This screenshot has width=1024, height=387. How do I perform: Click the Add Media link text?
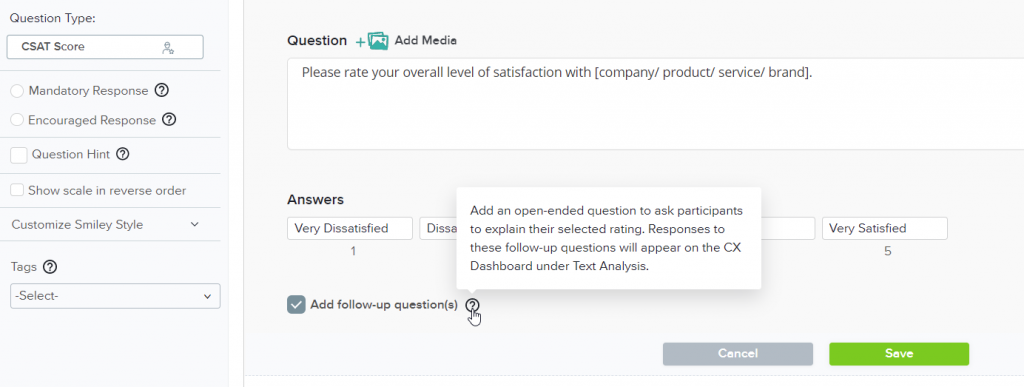pos(425,40)
